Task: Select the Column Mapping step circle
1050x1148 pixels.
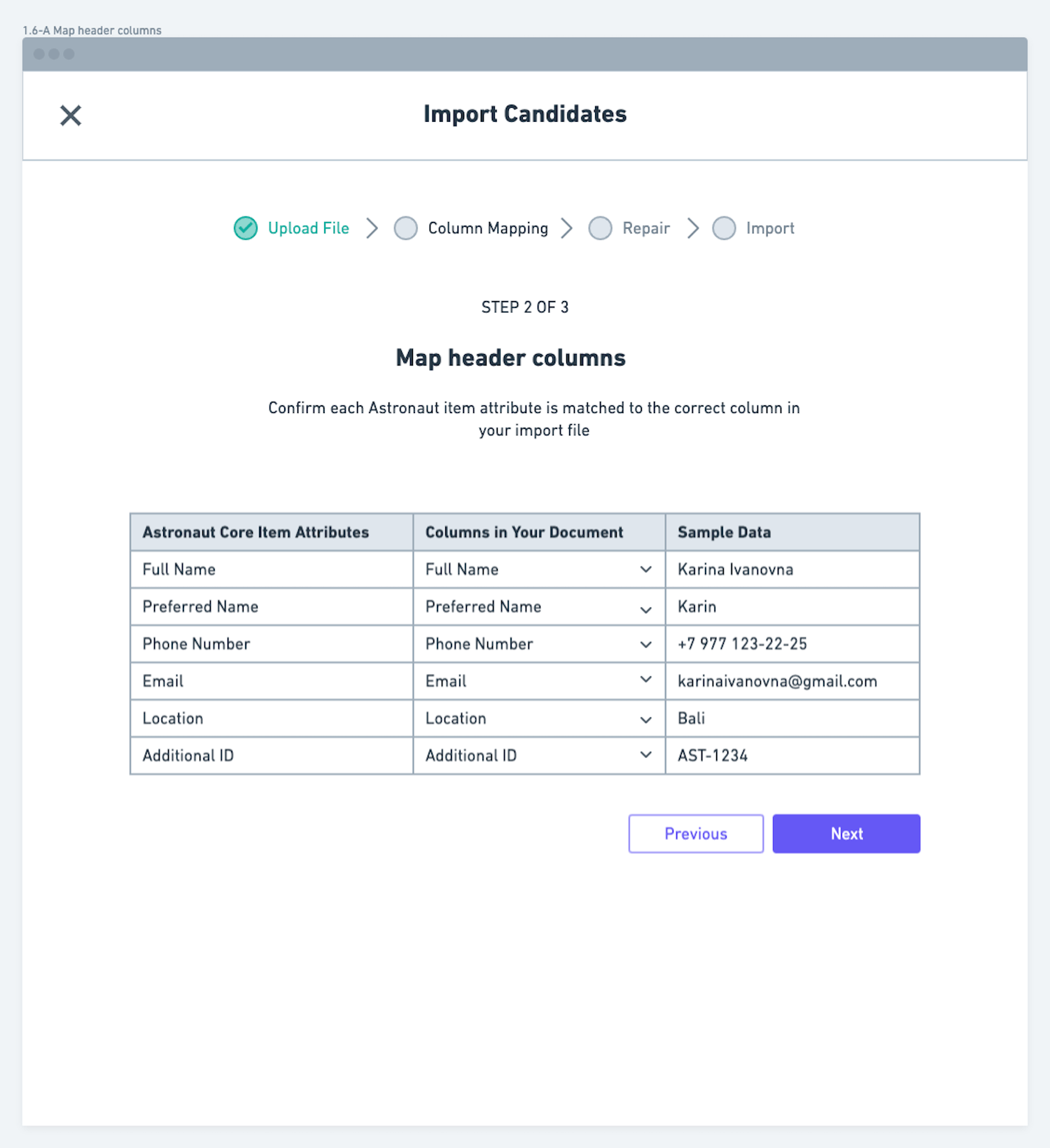Action: pos(406,228)
